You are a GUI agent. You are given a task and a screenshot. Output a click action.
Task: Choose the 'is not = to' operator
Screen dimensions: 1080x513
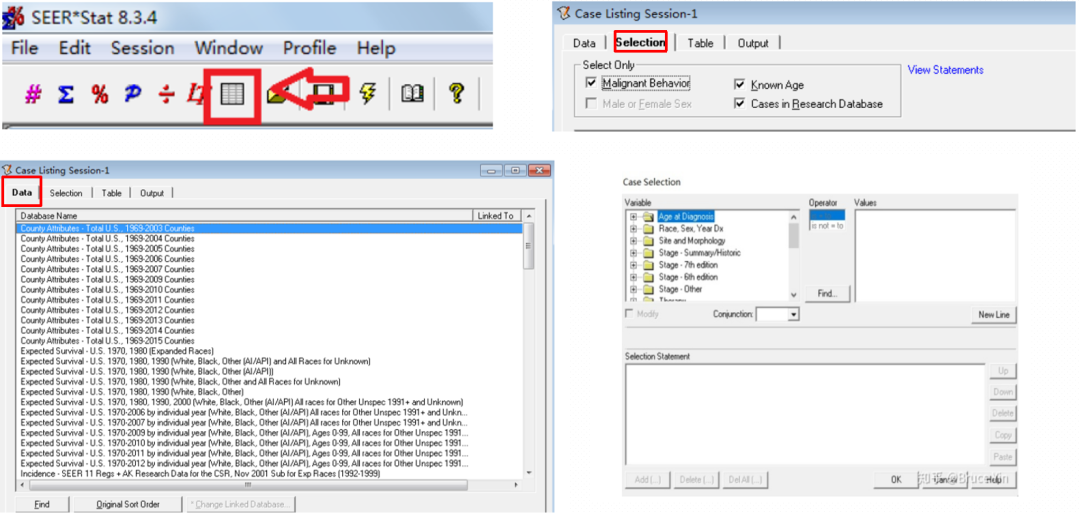click(825, 226)
